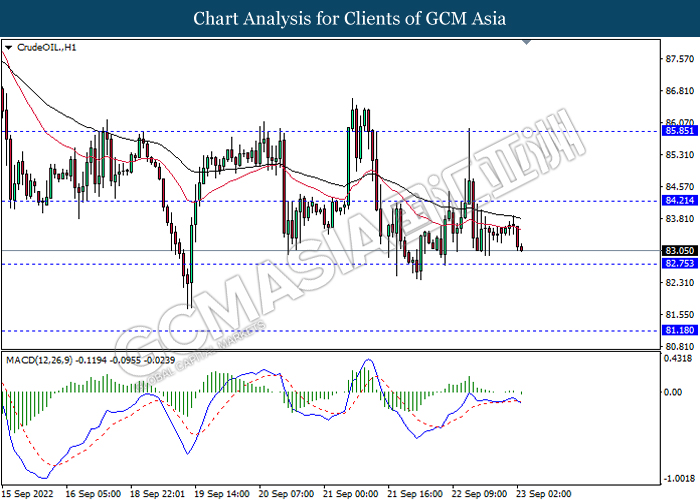The image size is (700, 500).
Task: Click the 82.310 price scale value
Action: tap(679, 283)
